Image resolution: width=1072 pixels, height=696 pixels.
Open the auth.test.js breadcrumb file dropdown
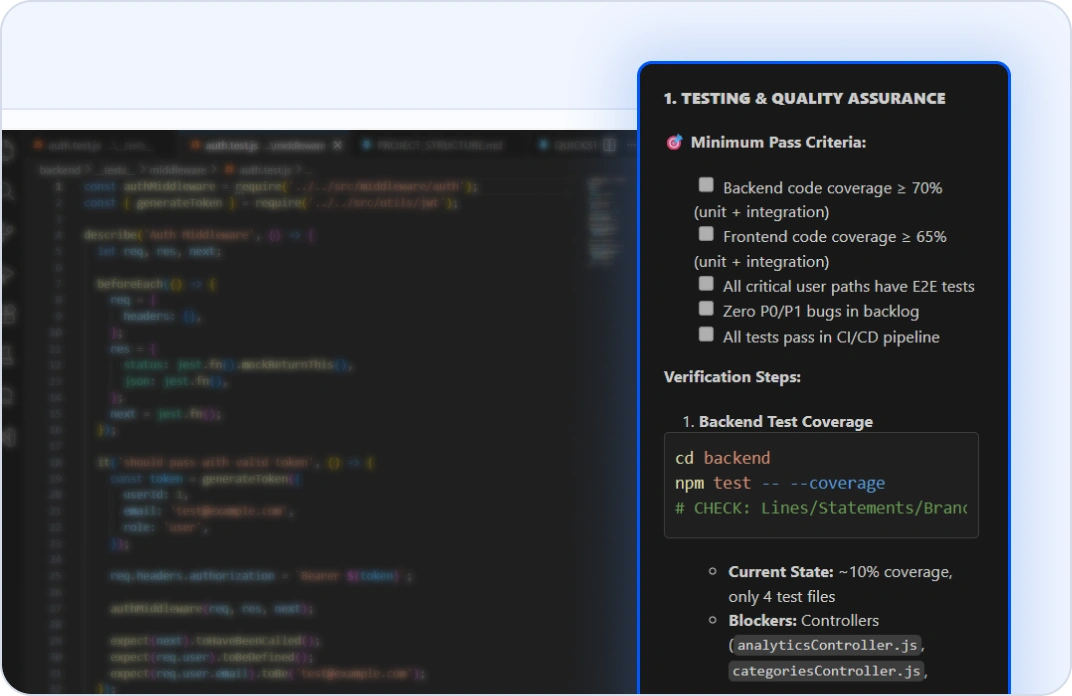point(248,170)
